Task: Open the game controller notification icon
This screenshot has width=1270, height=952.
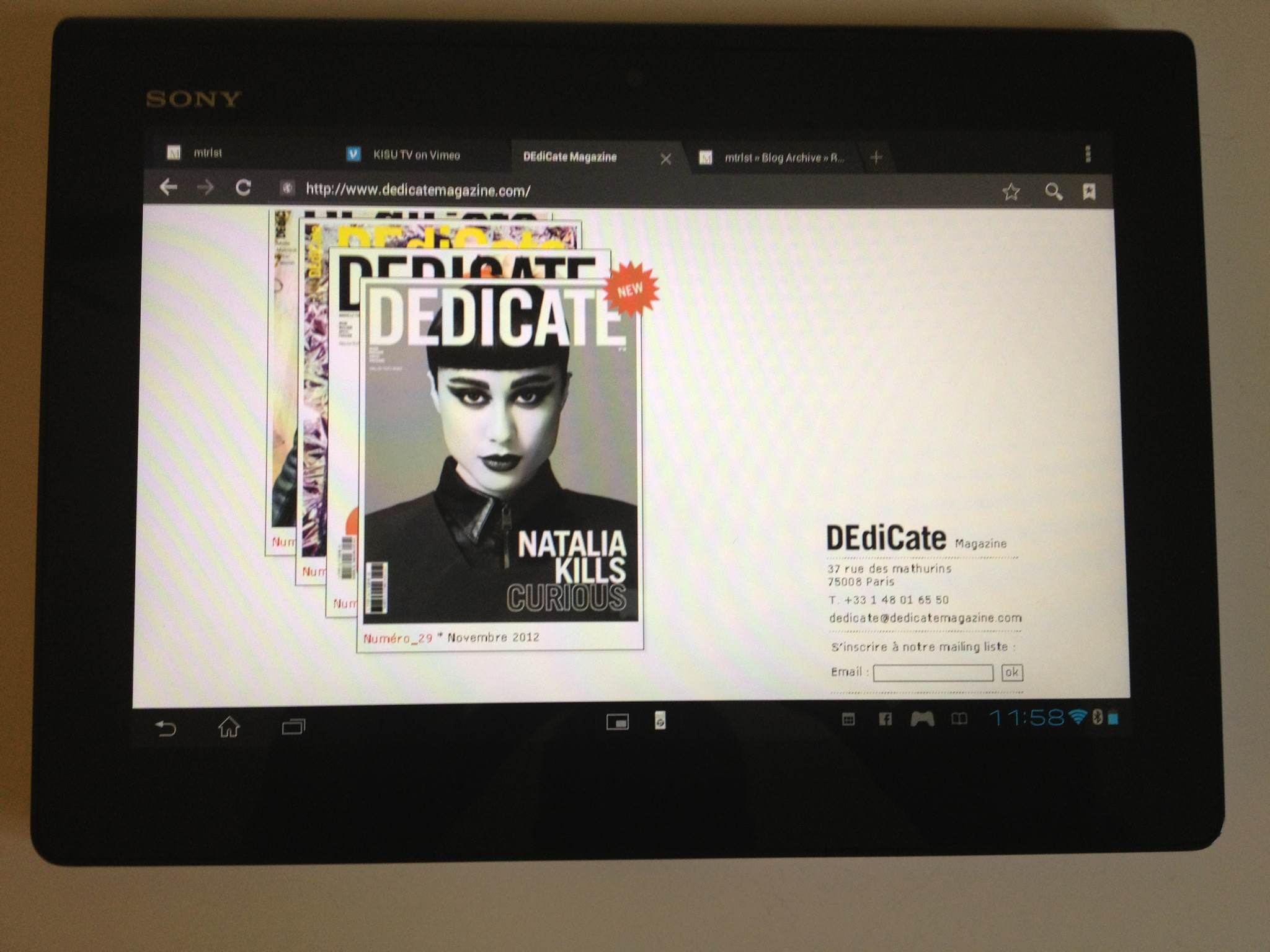Action: coord(922,719)
